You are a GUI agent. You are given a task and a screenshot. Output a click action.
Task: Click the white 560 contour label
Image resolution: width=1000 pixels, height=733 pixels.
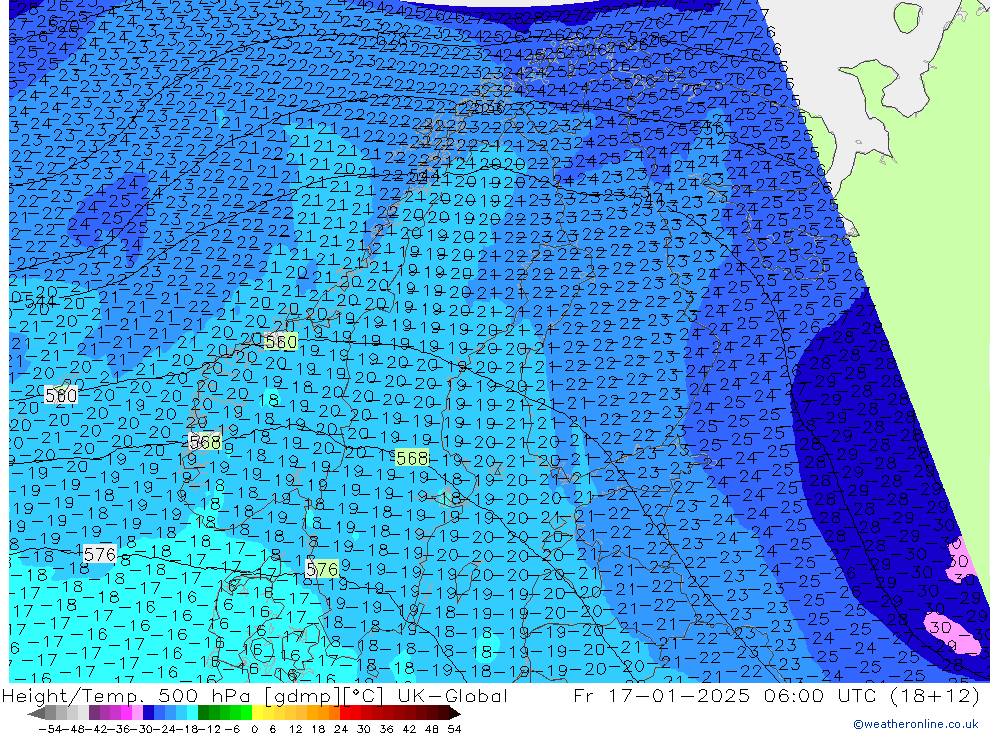pyautogui.click(x=61, y=396)
